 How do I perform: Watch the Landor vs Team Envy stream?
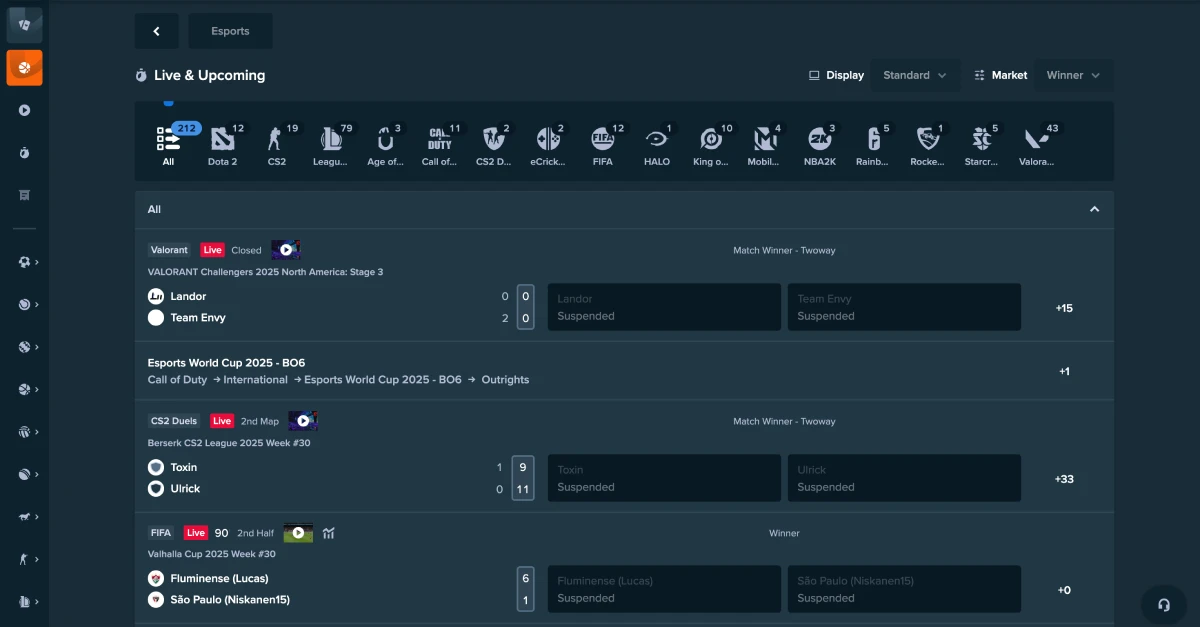click(x=286, y=250)
